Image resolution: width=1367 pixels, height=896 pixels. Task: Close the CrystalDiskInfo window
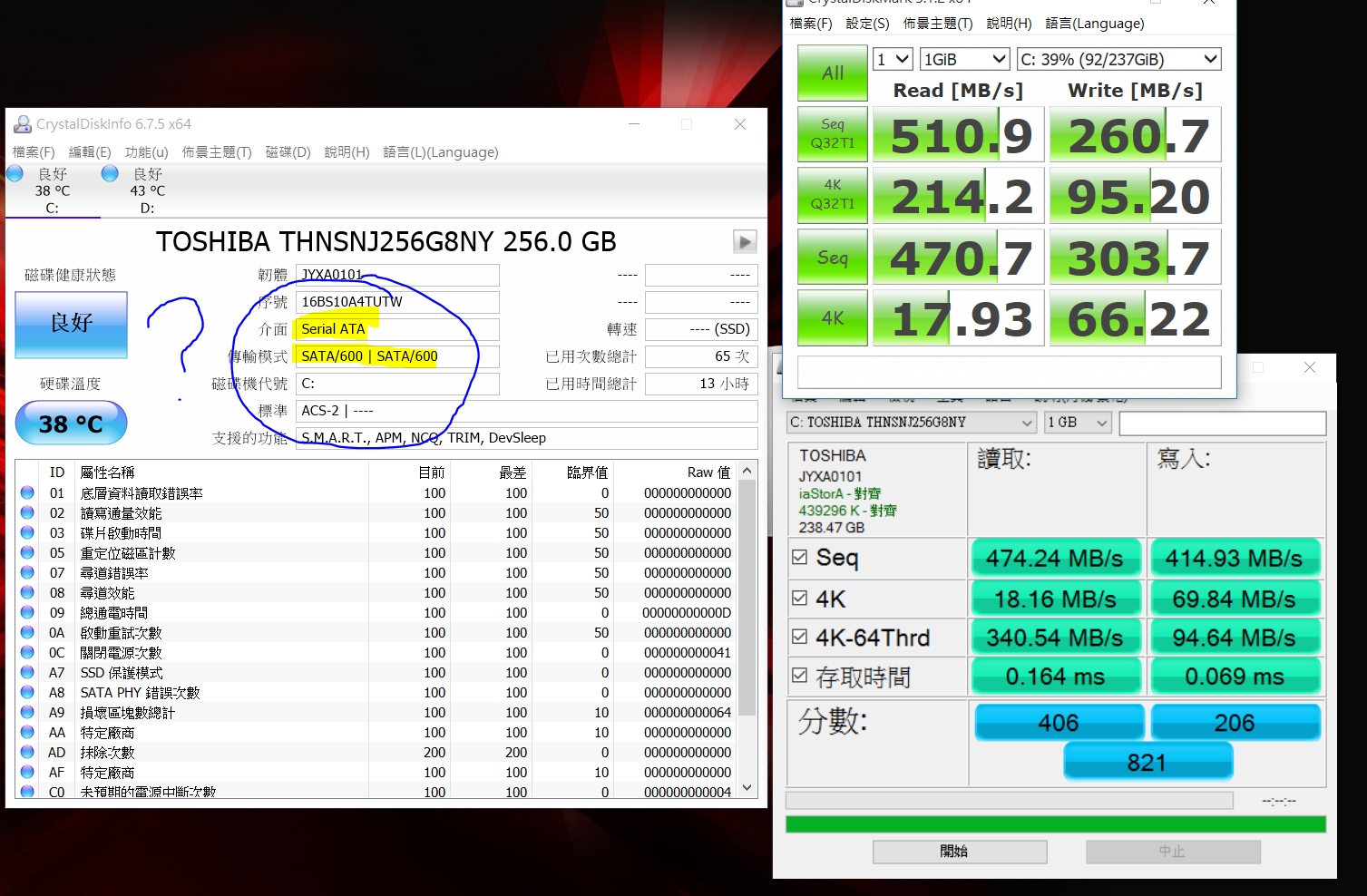[740, 124]
